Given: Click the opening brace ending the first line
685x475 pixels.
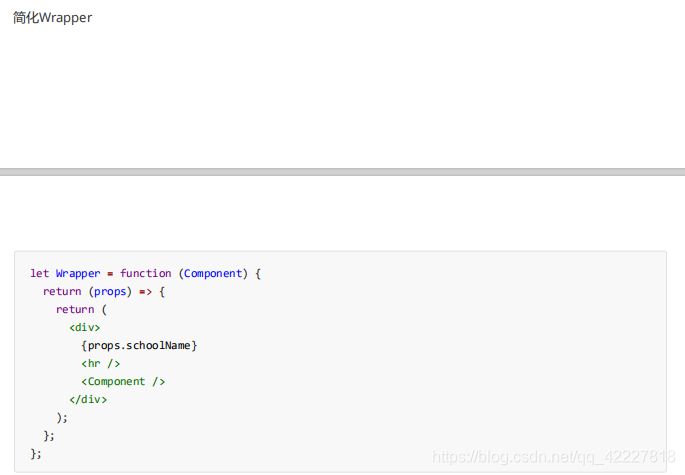Looking at the screenshot, I should click(x=258, y=274).
